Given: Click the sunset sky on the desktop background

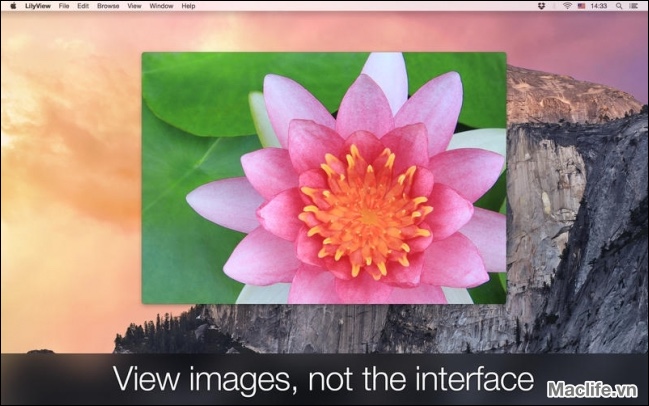Looking at the screenshot, I should [70, 150].
